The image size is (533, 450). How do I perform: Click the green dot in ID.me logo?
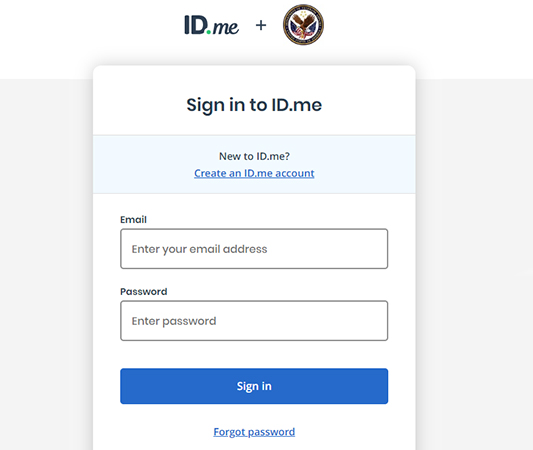[x=209, y=32]
